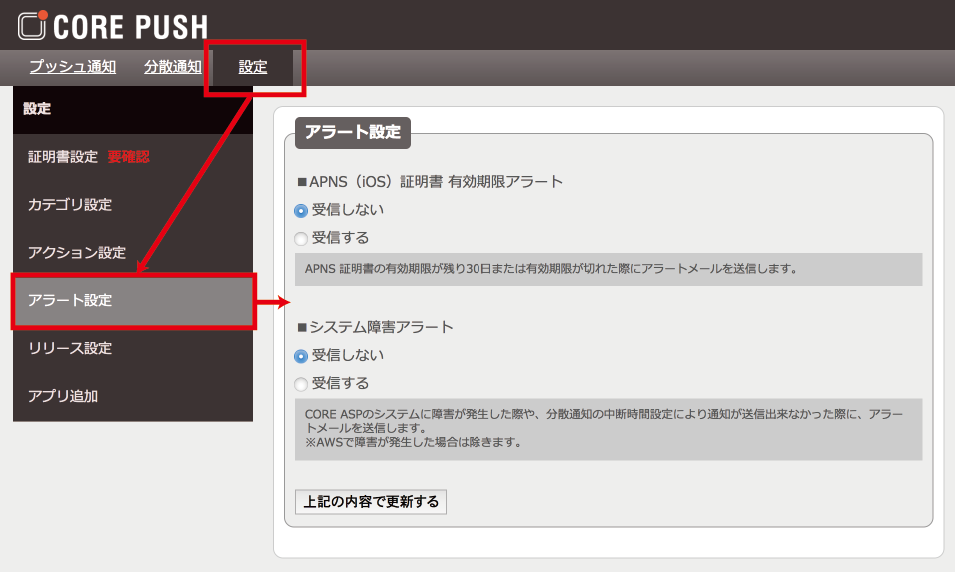955x572 pixels.
Task: Click the CORE ASP system failure description
Action: 608,429
